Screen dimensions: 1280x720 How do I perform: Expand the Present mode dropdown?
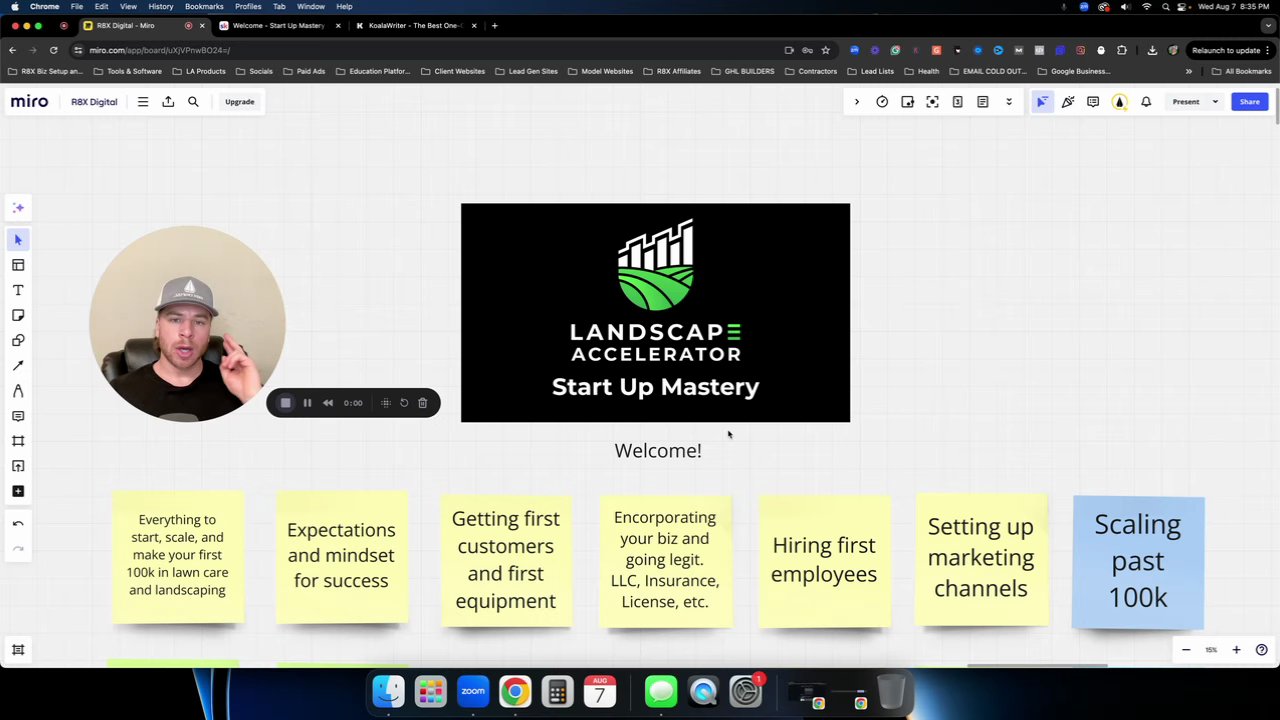(1213, 101)
